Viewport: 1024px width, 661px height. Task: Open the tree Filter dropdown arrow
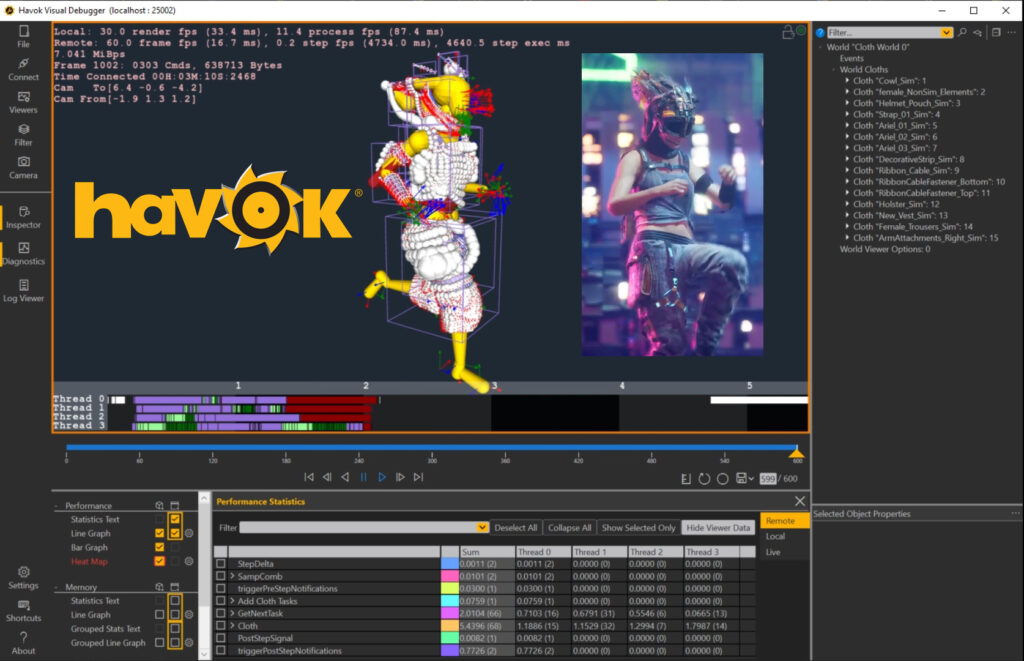946,33
